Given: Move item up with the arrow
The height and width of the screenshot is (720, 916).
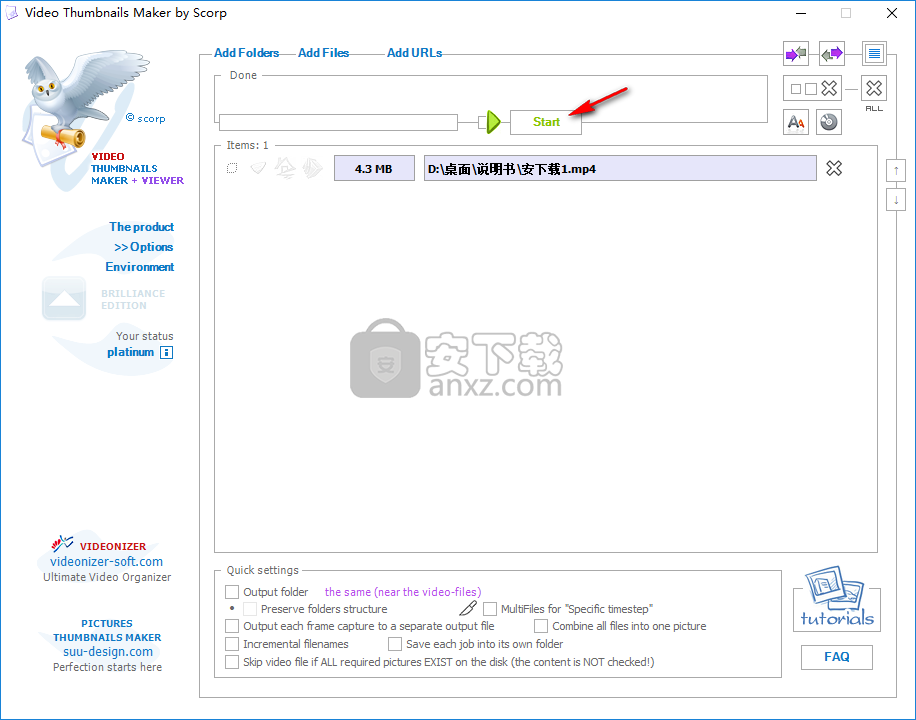Looking at the screenshot, I should pyautogui.click(x=896, y=171).
